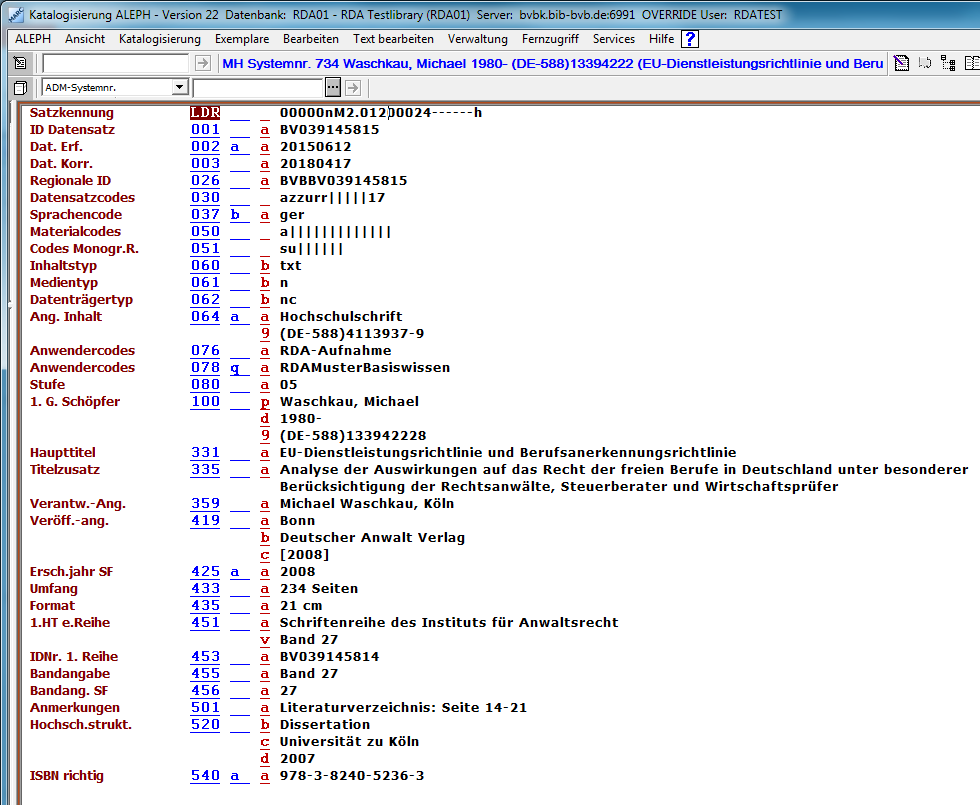Click field tag 331 for Haupttitel
The width and height of the screenshot is (980, 805).
point(205,453)
